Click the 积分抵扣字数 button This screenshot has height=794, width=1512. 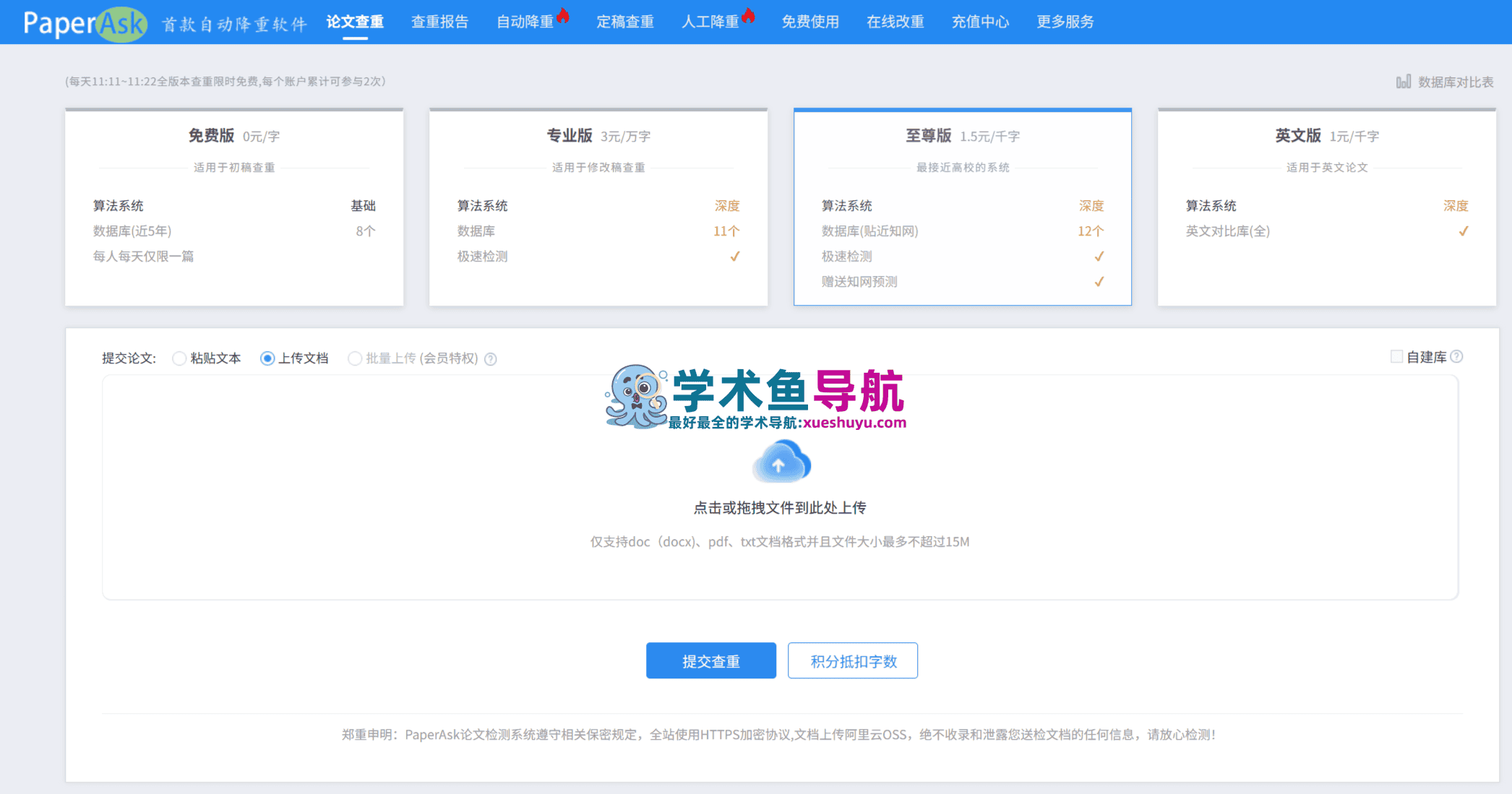coord(853,660)
